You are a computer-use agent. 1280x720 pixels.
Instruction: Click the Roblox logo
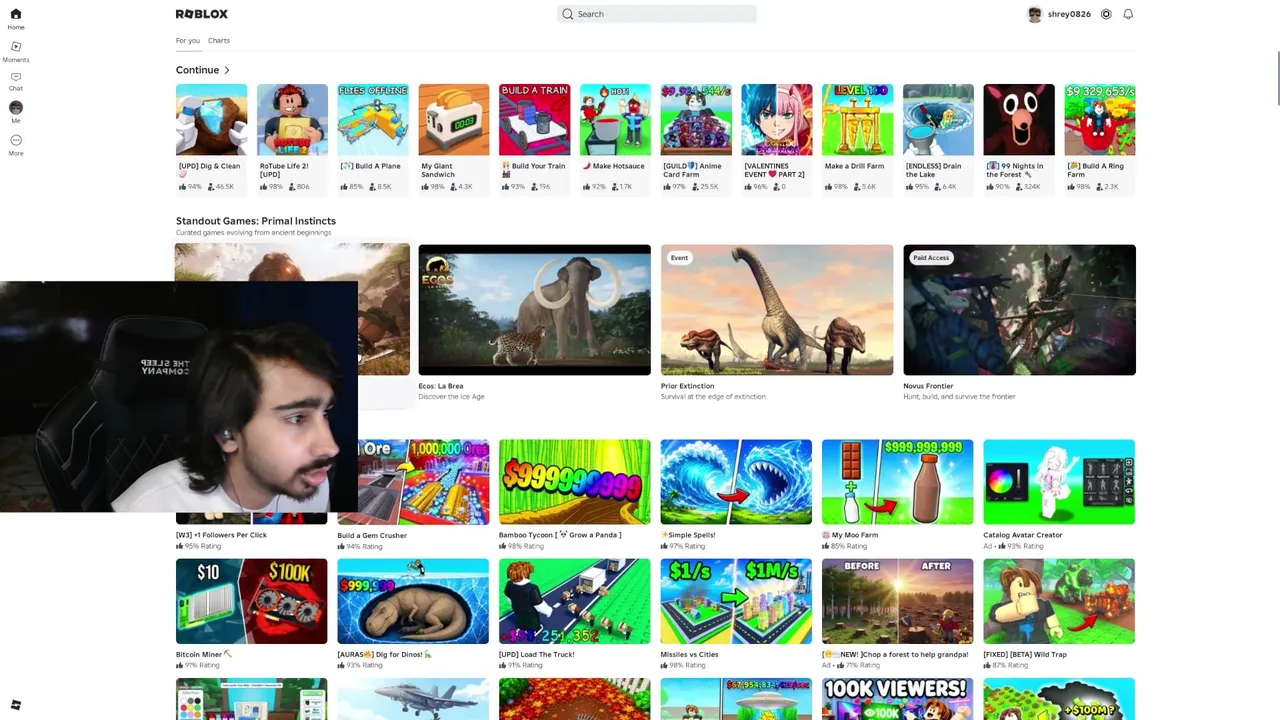pos(202,14)
